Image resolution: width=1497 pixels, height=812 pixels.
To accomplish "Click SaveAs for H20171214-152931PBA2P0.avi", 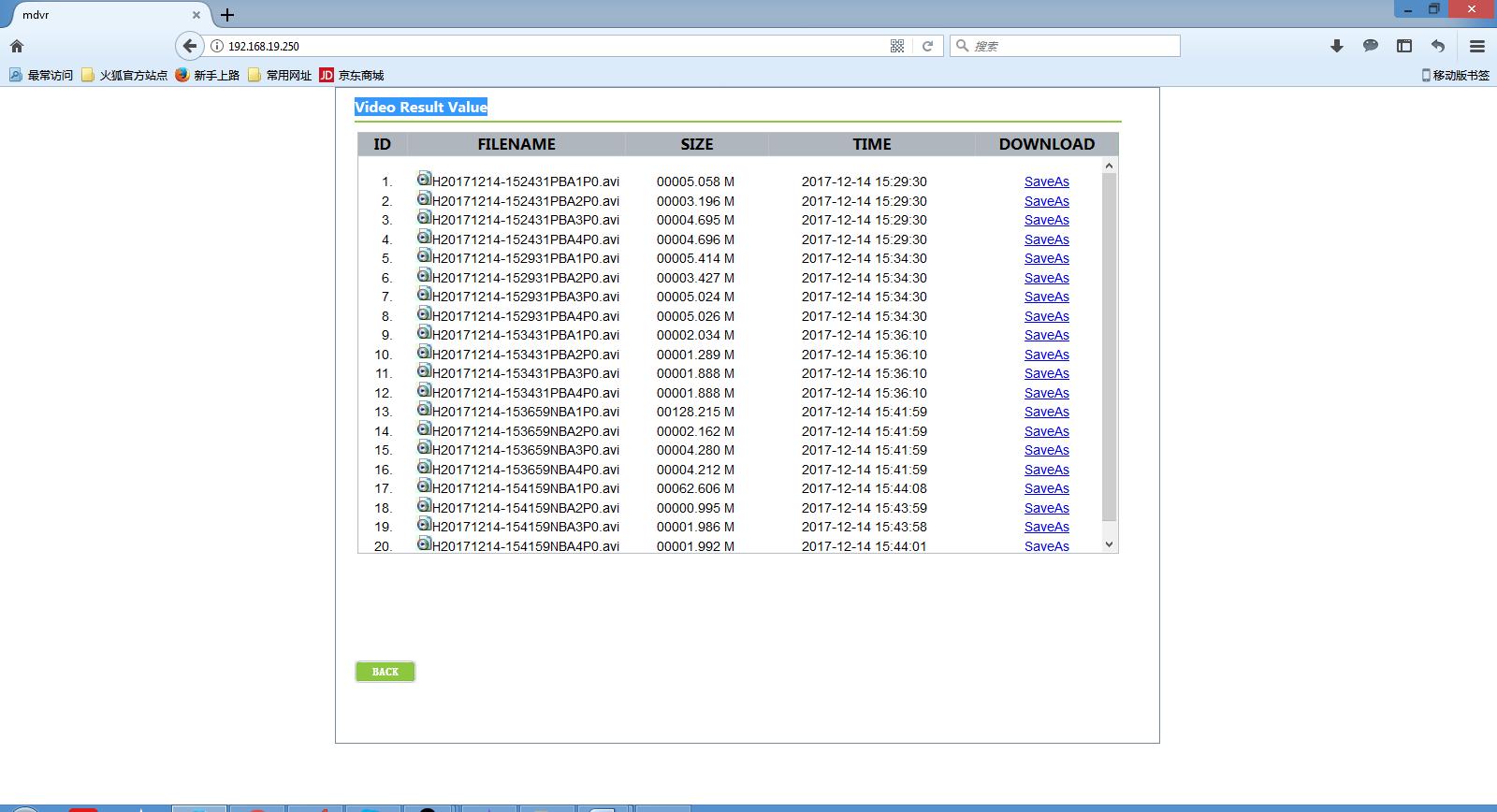I will pyautogui.click(x=1047, y=278).
